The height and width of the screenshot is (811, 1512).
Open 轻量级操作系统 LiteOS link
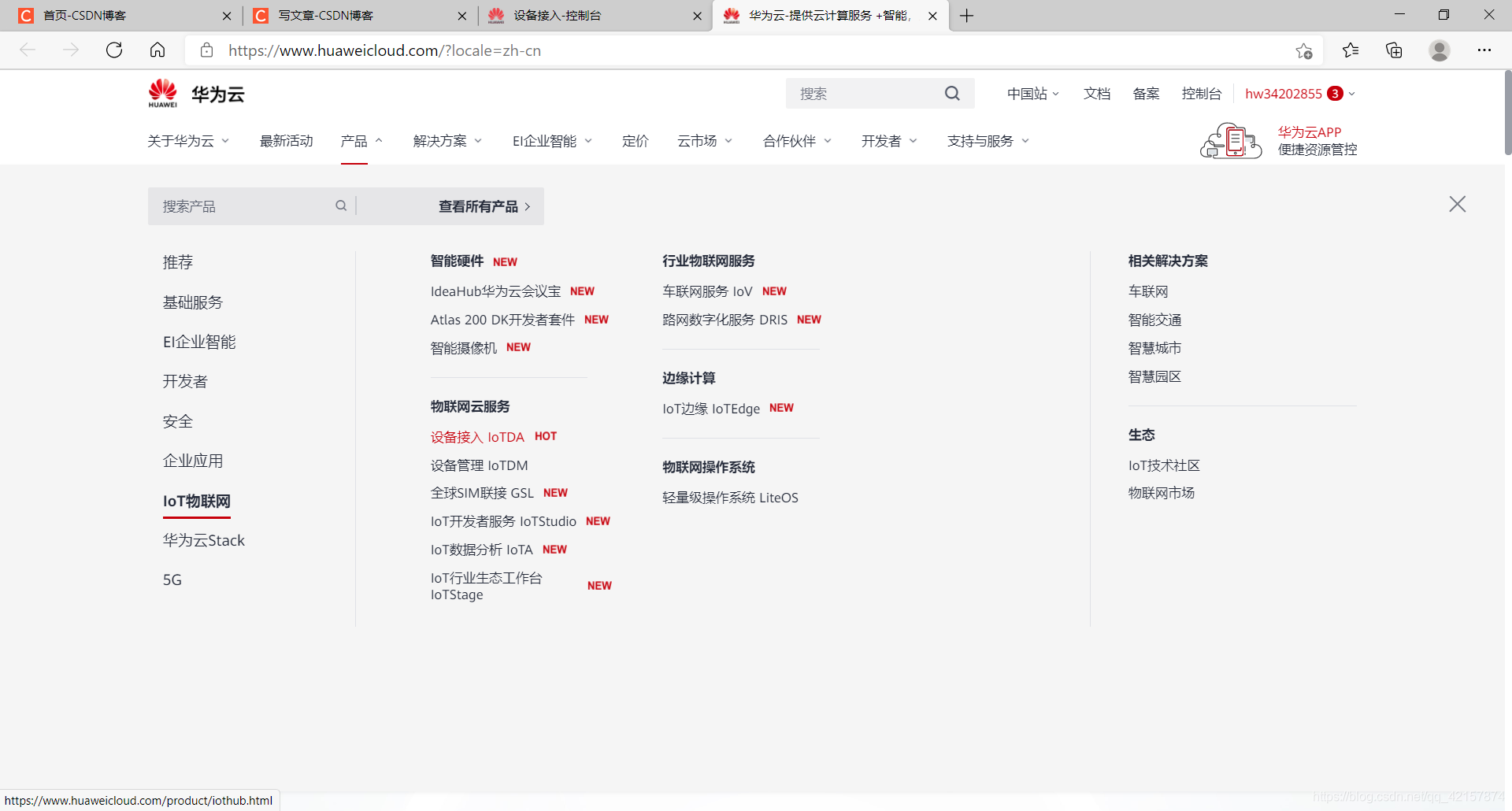coord(730,498)
